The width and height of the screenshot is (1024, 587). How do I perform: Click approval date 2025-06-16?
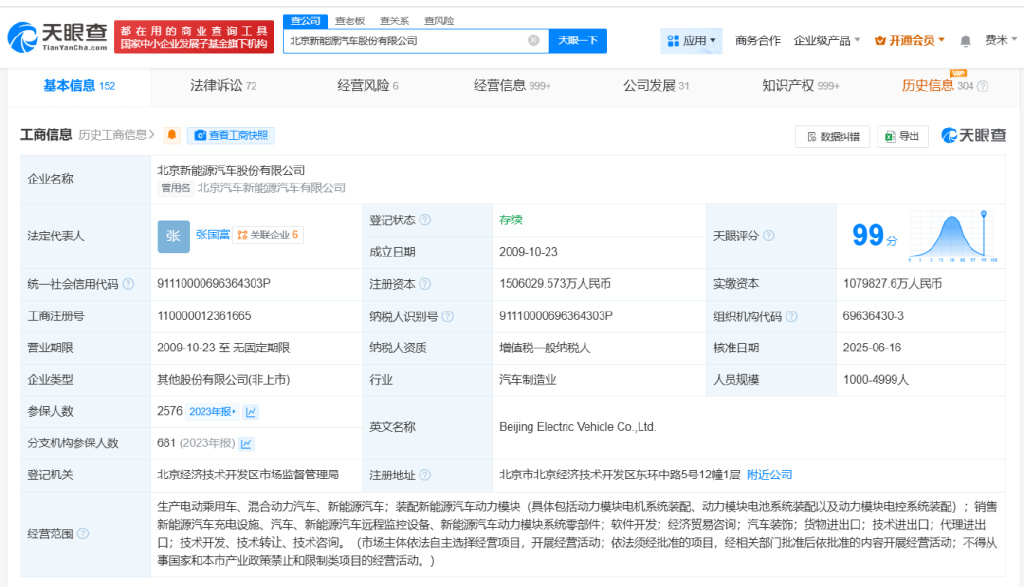[x=872, y=347]
